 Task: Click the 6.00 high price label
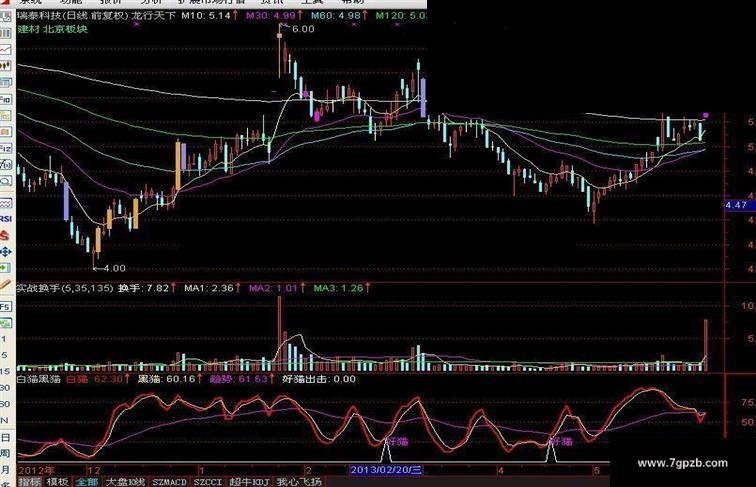(x=303, y=29)
